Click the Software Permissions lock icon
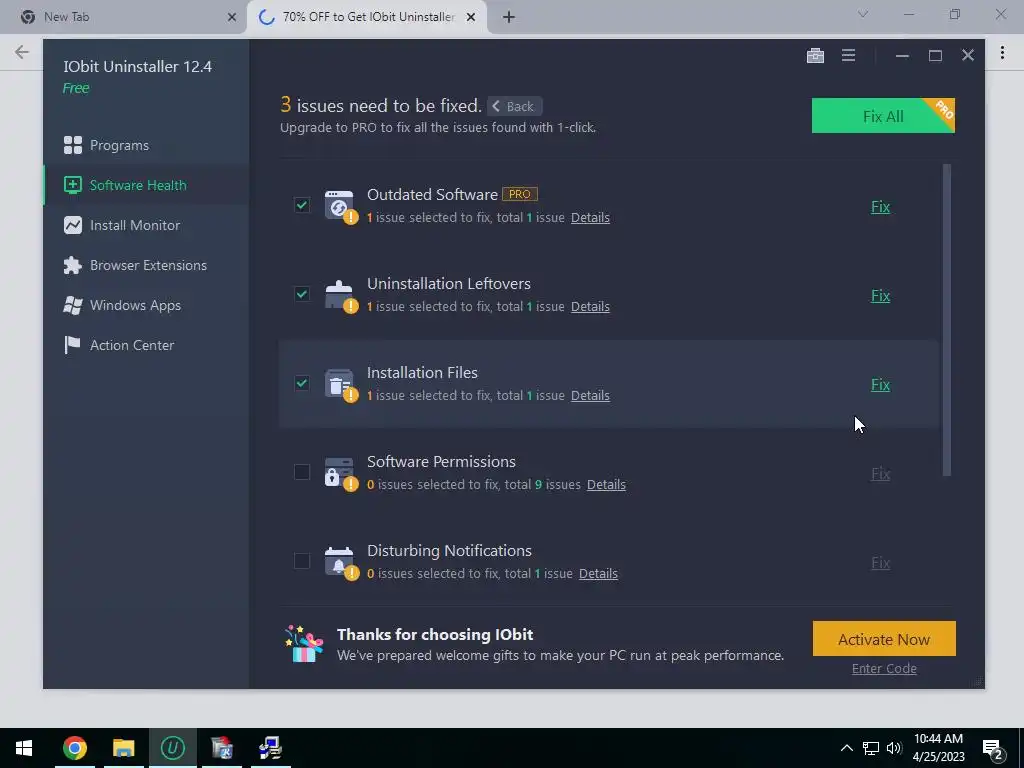Viewport: 1024px width, 768px height. click(x=340, y=473)
